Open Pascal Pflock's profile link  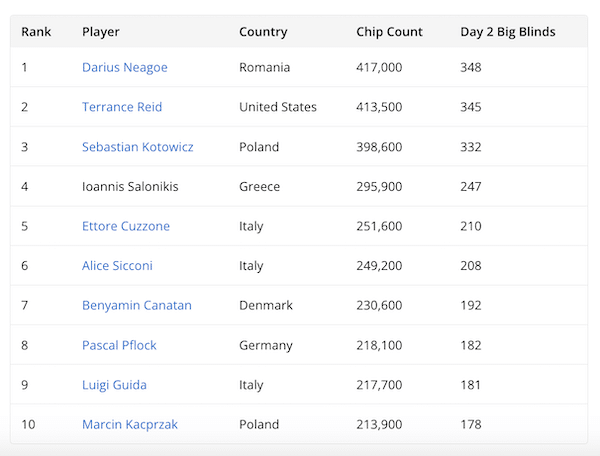[119, 345]
